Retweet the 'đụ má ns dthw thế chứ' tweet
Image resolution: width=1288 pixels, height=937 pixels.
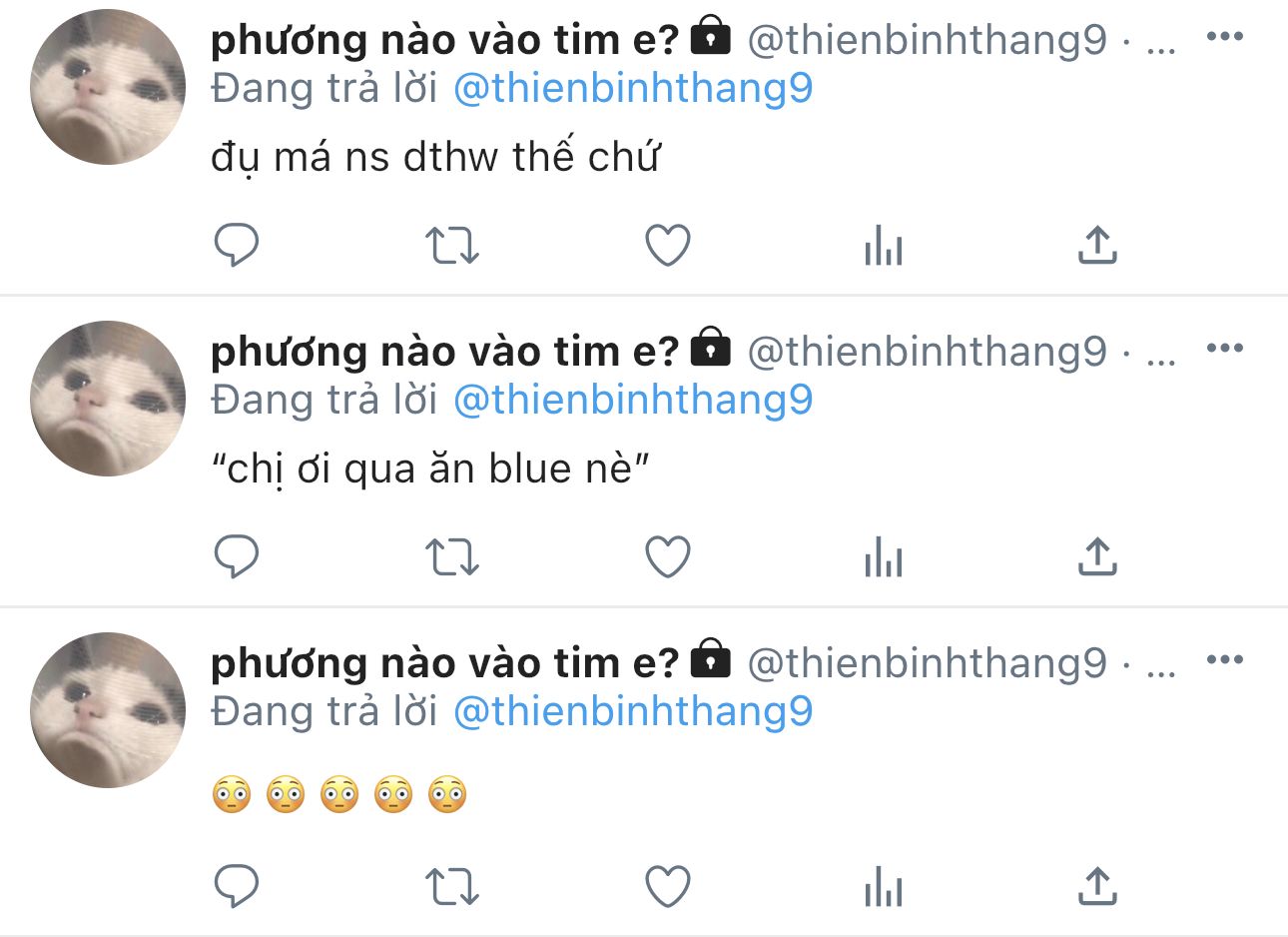[x=452, y=245]
